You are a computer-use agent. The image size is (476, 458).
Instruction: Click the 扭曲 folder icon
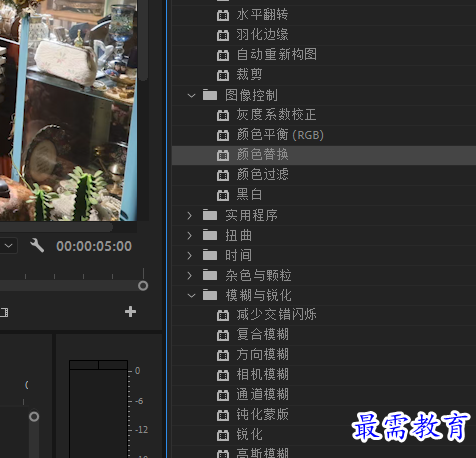[x=210, y=235]
